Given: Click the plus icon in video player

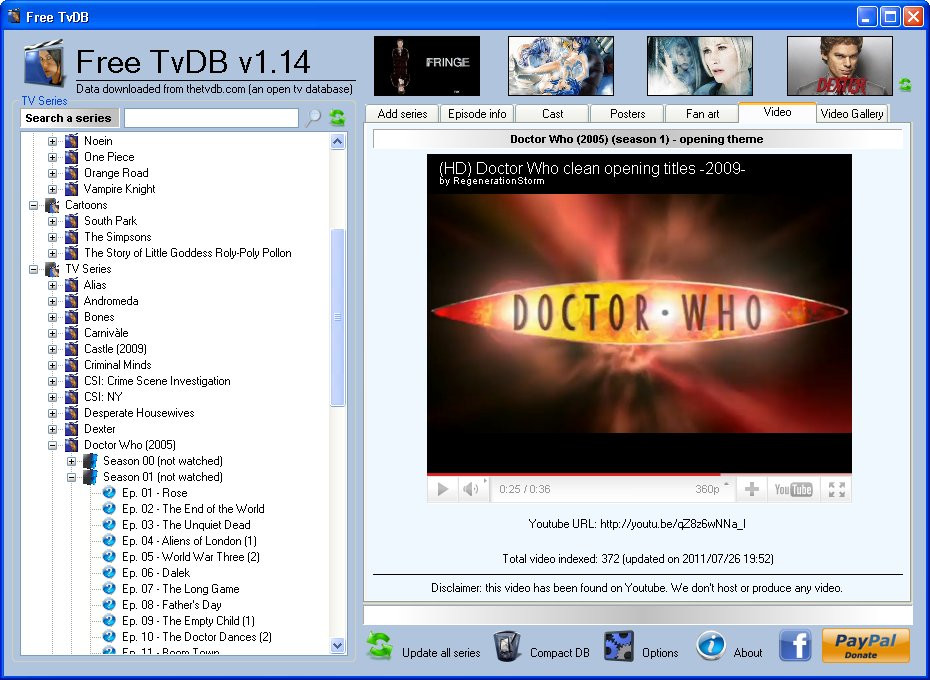Looking at the screenshot, I should (x=751, y=489).
